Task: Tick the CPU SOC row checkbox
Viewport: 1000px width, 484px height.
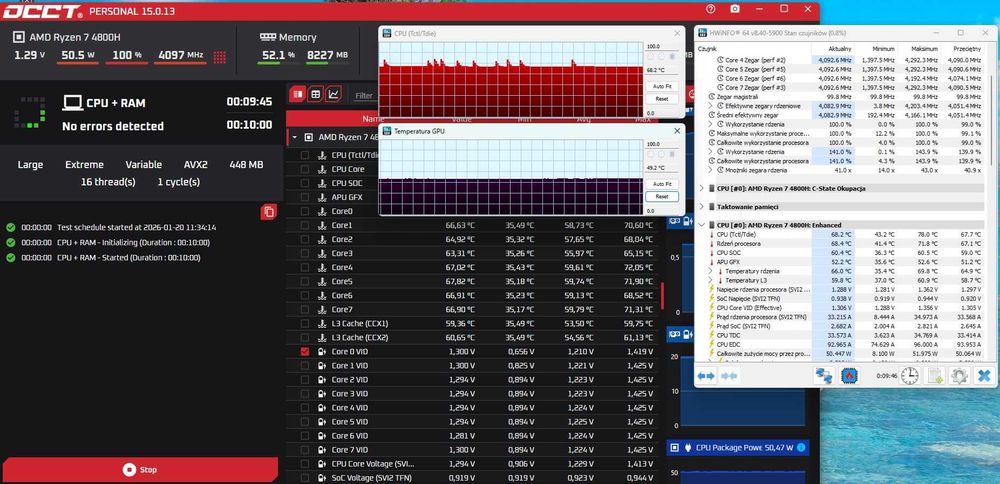Action: [x=304, y=183]
